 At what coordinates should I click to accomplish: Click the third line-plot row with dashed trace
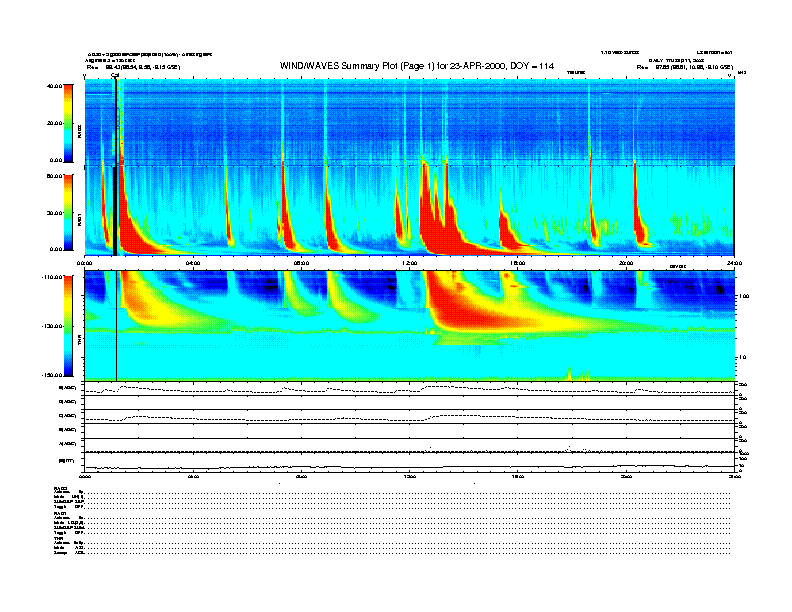click(409, 417)
